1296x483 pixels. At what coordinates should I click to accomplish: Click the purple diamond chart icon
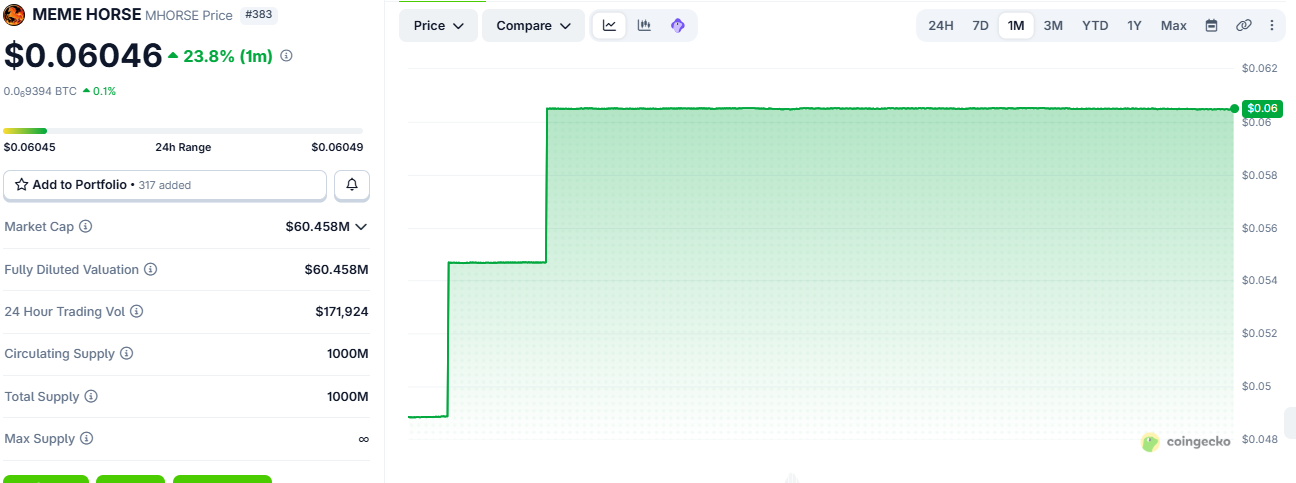(678, 25)
